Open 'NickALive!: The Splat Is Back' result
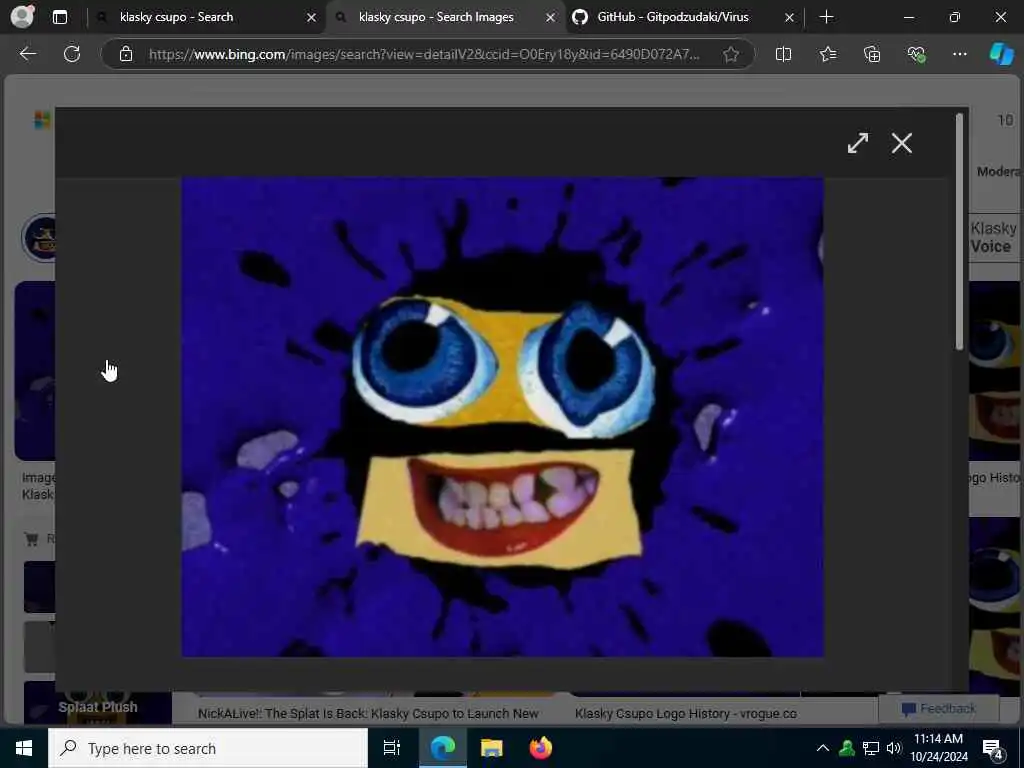Screen dimensions: 1024x768 click(x=368, y=714)
